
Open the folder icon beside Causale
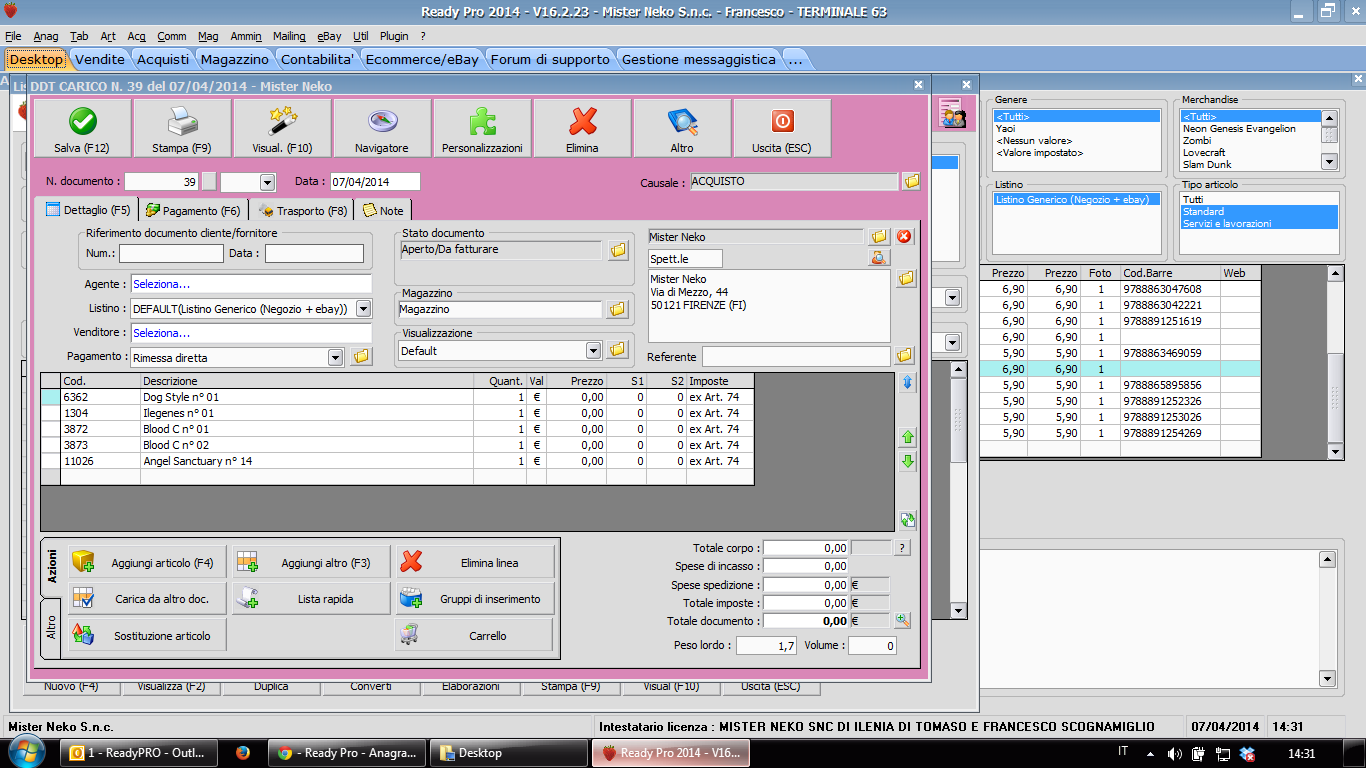[x=911, y=182]
